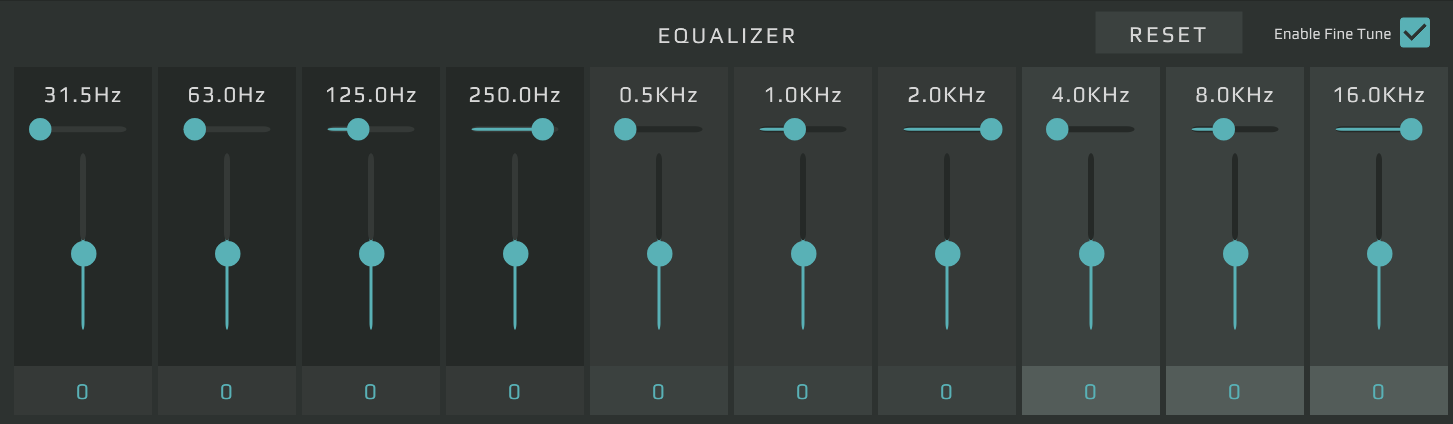This screenshot has height=424, width=1453.
Task: Click the 16.0KHz horizontal fine tune knob
Action: pos(1411,129)
